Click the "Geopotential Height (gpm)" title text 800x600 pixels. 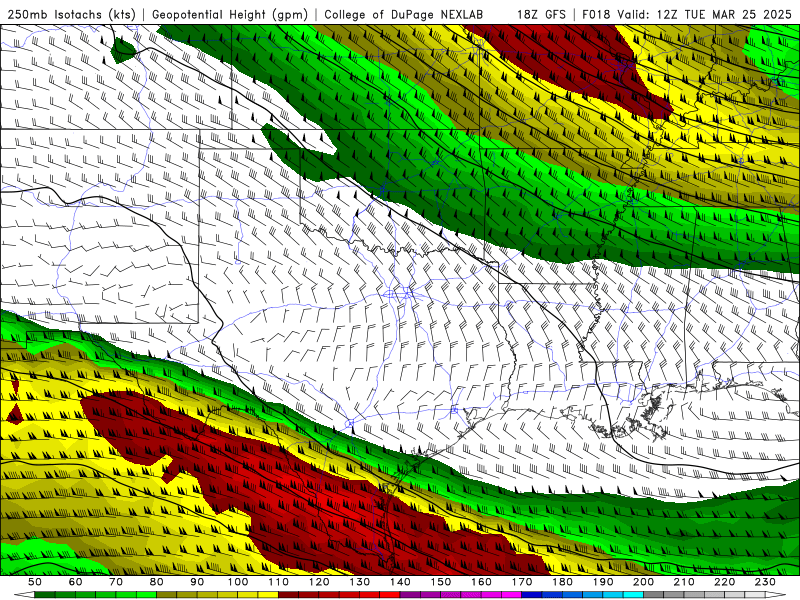point(230,14)
